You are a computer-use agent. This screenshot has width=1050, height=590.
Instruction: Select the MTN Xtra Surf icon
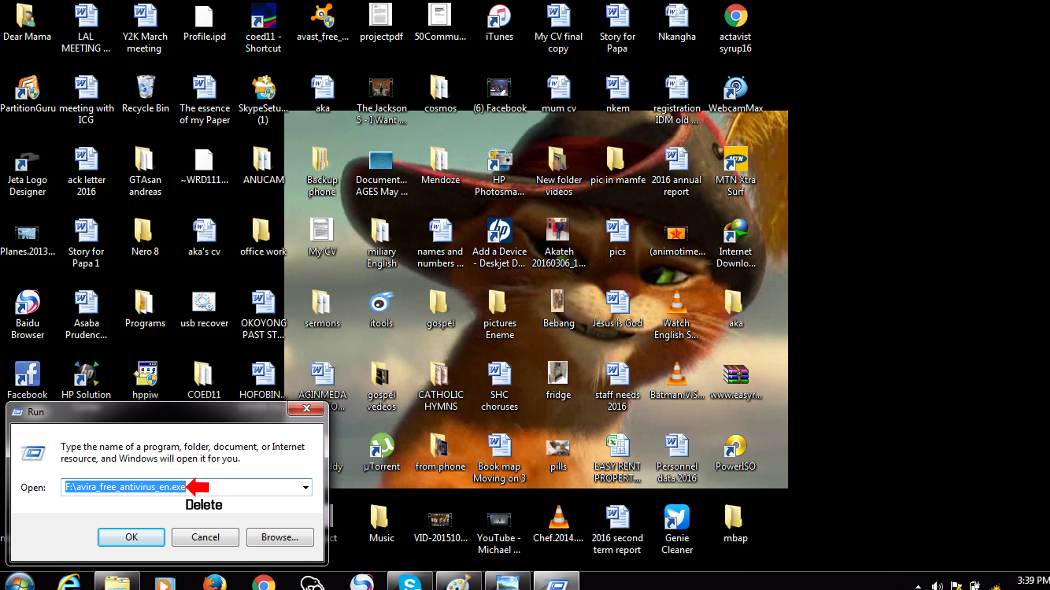coord(735,171)
